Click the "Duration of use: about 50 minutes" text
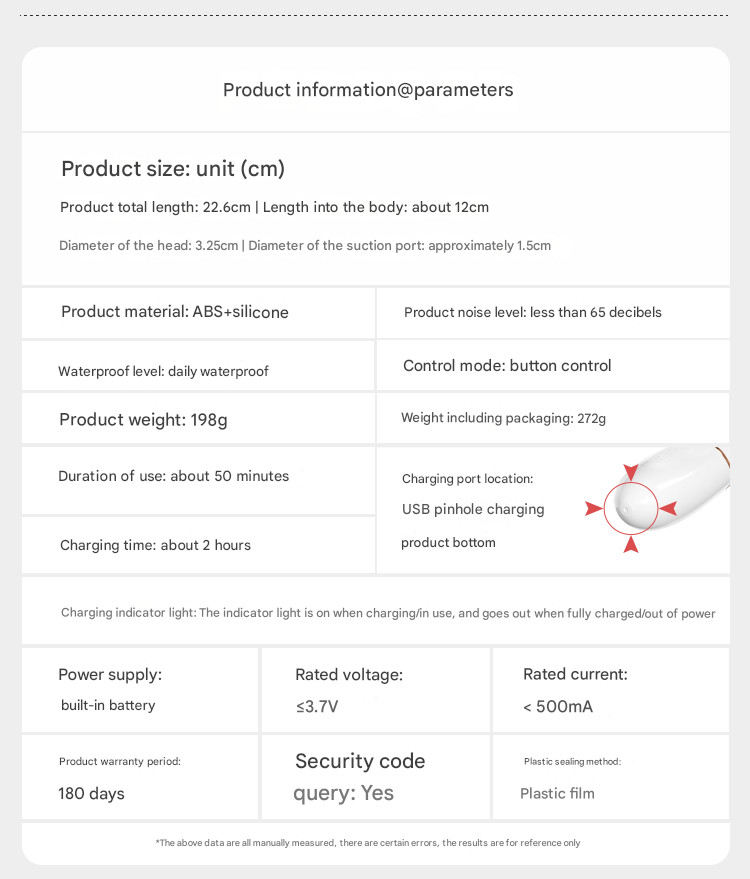This screenshot has height=879, width=750. point(173,476)
